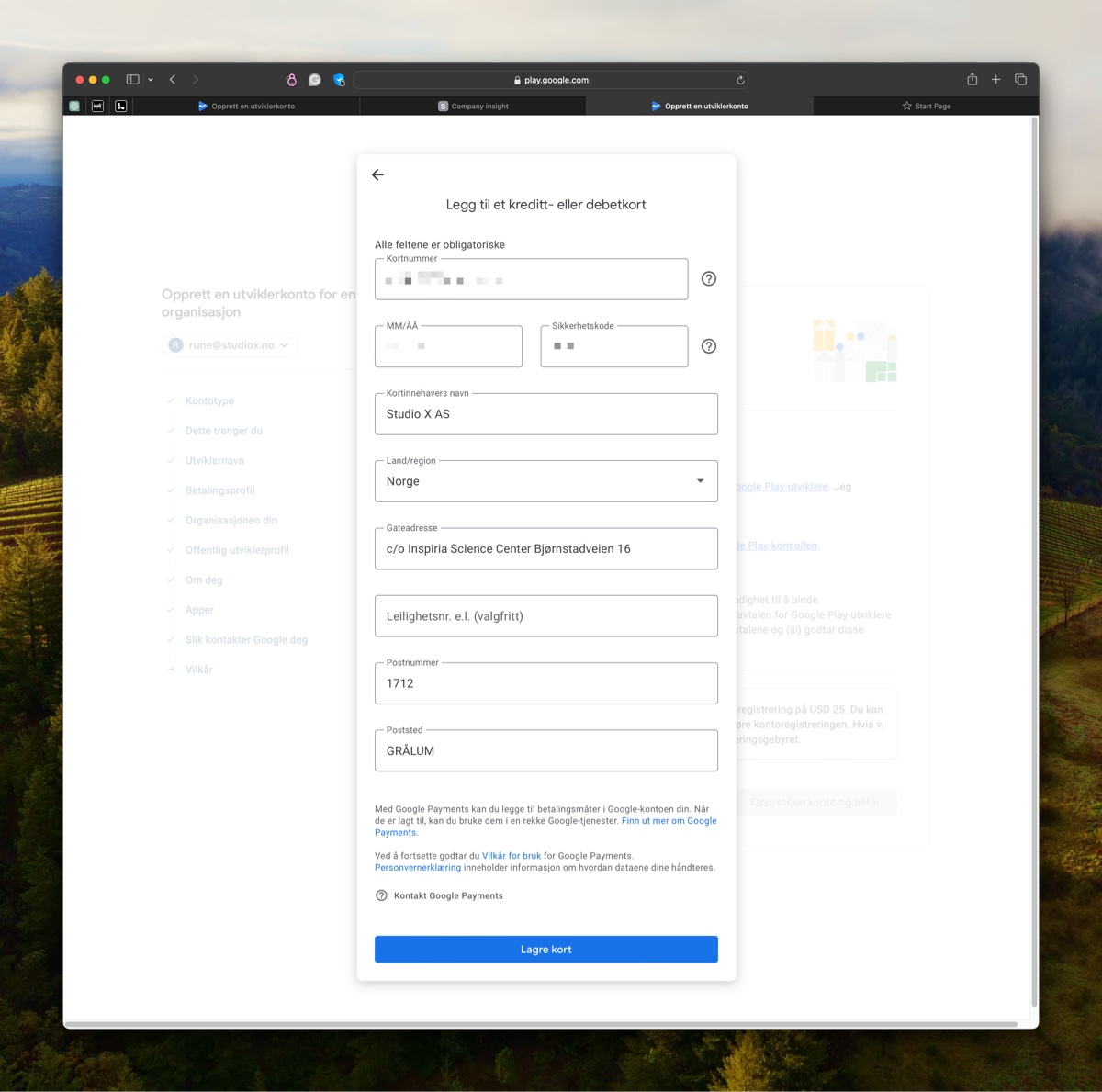Go back with the arrow in the card dialog
The image size is (1102, 1092).
377,174
